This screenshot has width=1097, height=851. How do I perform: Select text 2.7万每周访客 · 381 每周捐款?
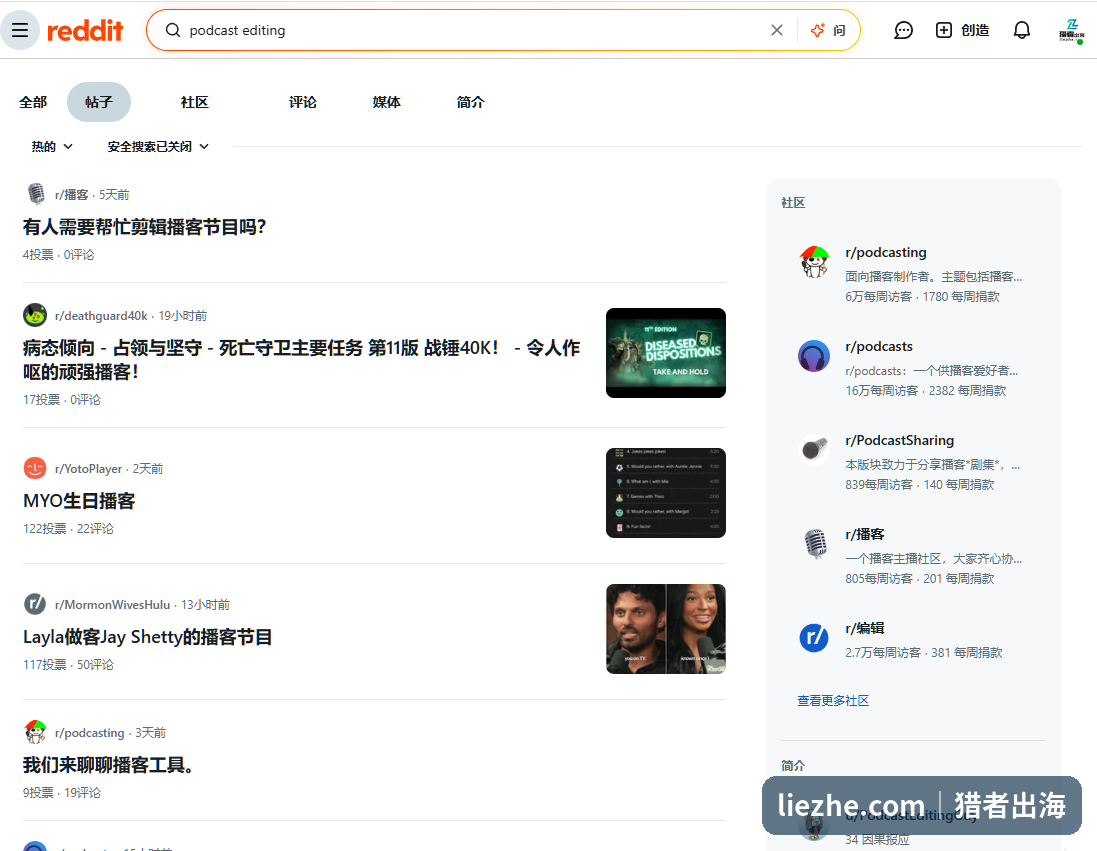923,652
